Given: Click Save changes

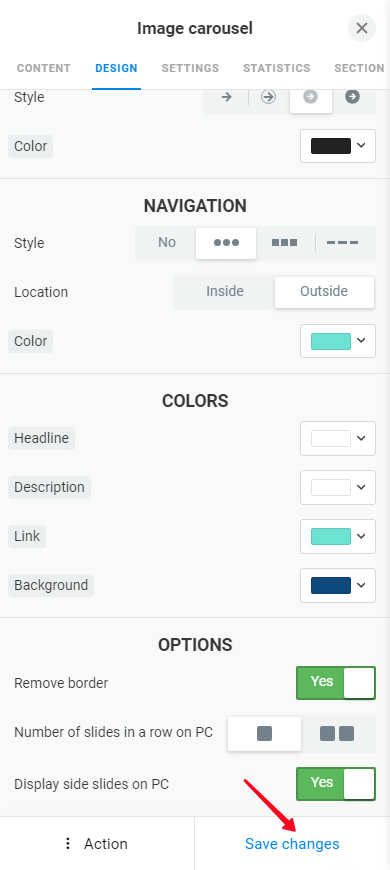Looking at the screenshot, I should (x=292, y=844).
